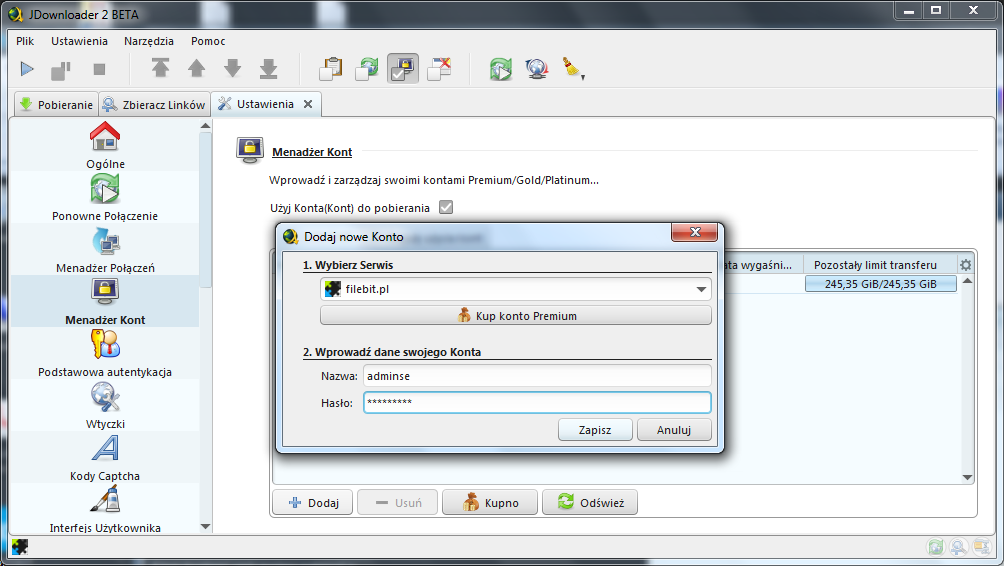Open the Plik menu
Image resolution: width=1004 pixels, height=566 pixels.
[25, 41]
